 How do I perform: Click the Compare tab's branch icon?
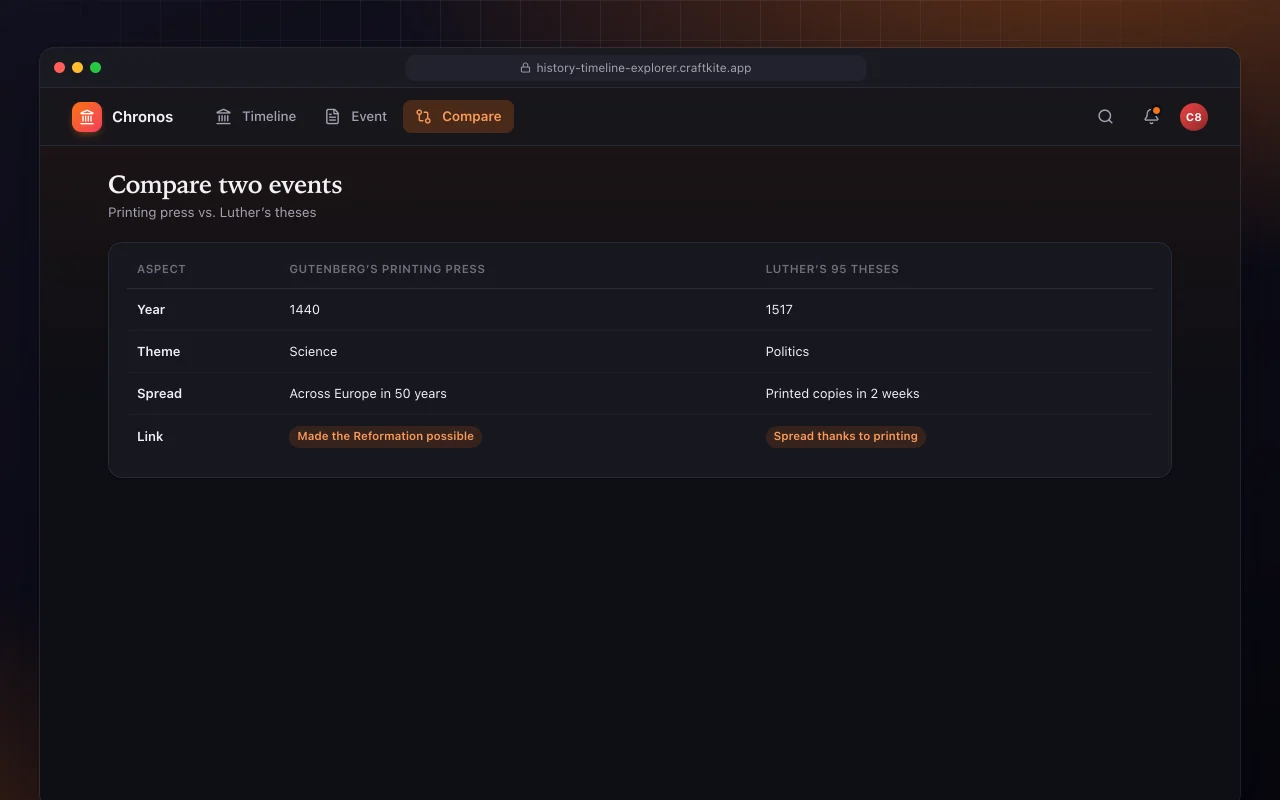(424, 117)
